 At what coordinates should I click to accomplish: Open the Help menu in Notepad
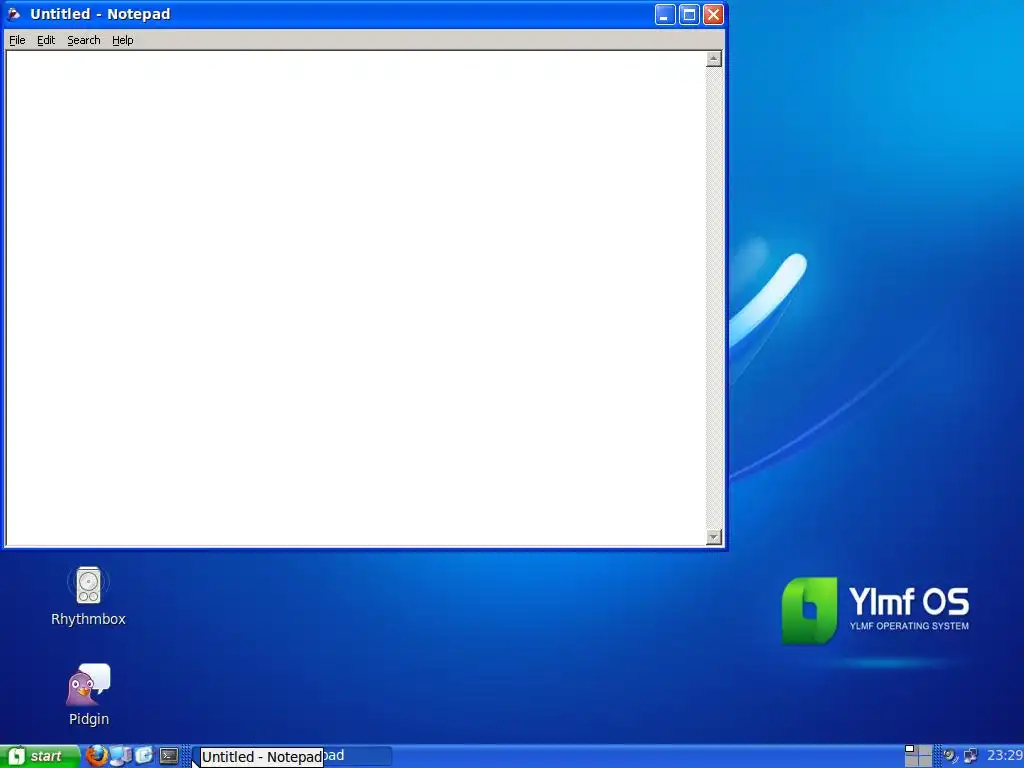122,40
